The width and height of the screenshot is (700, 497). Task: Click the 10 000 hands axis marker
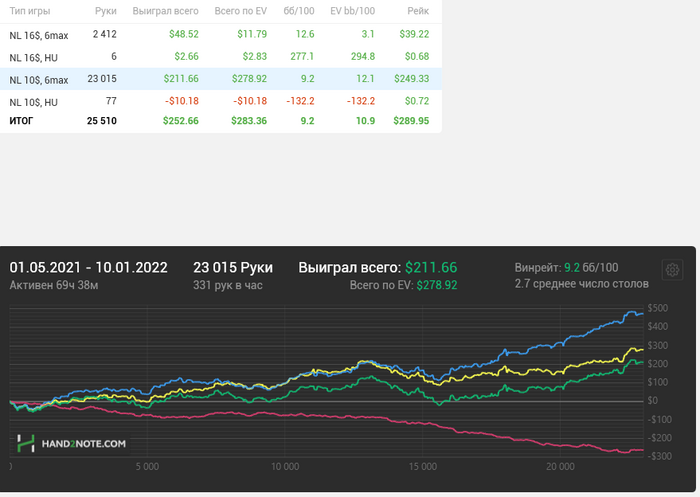[285, 466]
